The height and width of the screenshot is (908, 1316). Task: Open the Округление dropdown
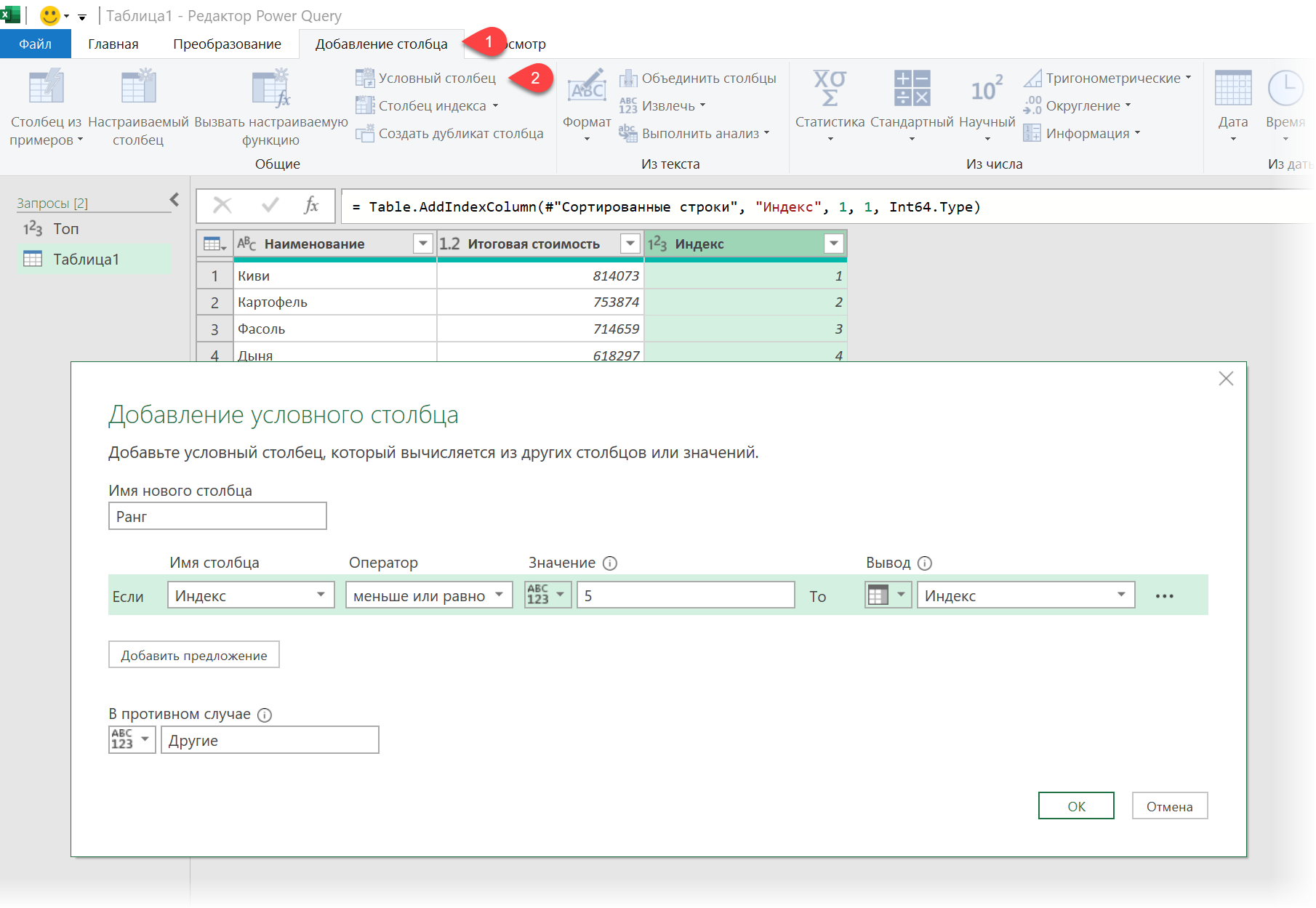point(1077,105)
